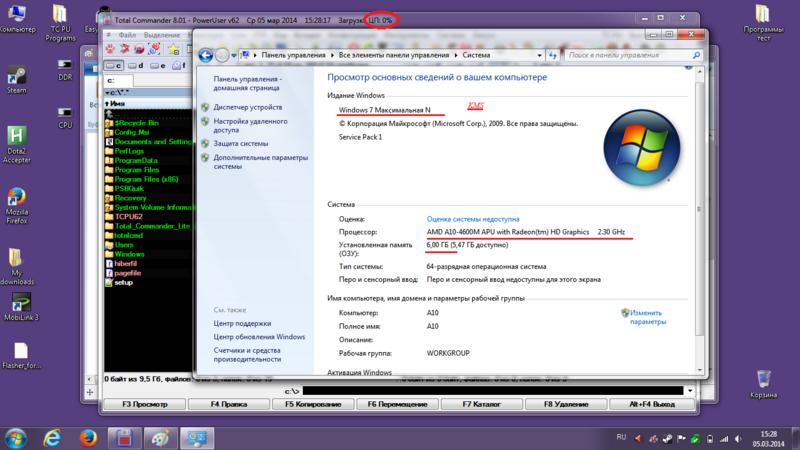Open address bar history dropdown arrow
800x450 pixels.
539,55
